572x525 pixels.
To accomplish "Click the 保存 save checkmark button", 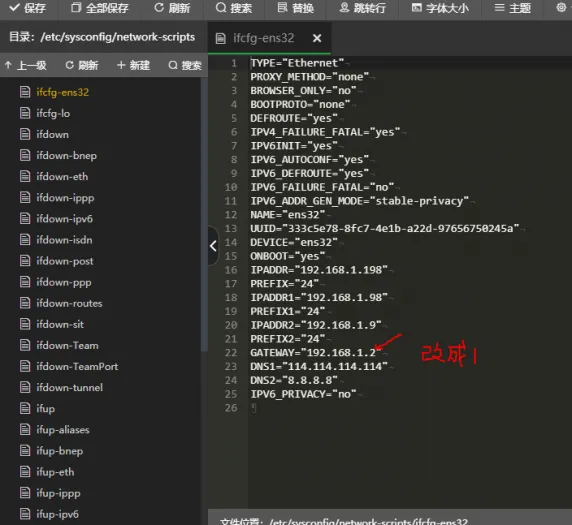I will (x=28, y=8).
